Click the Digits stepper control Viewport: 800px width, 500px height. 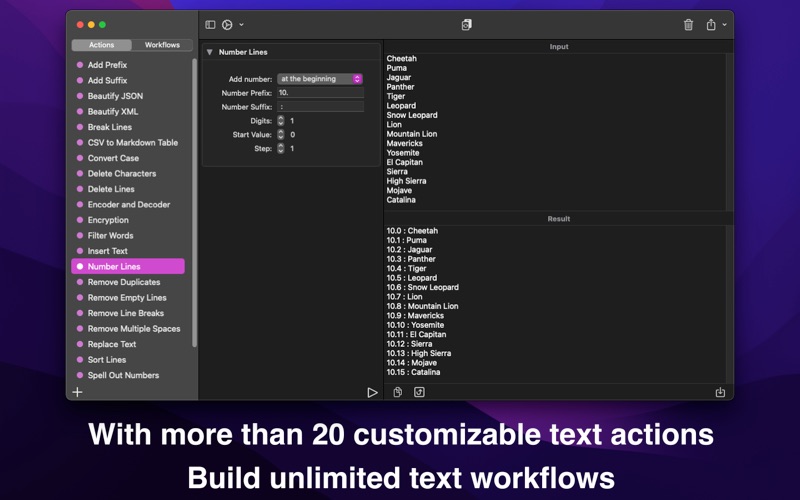click(281, 121)
